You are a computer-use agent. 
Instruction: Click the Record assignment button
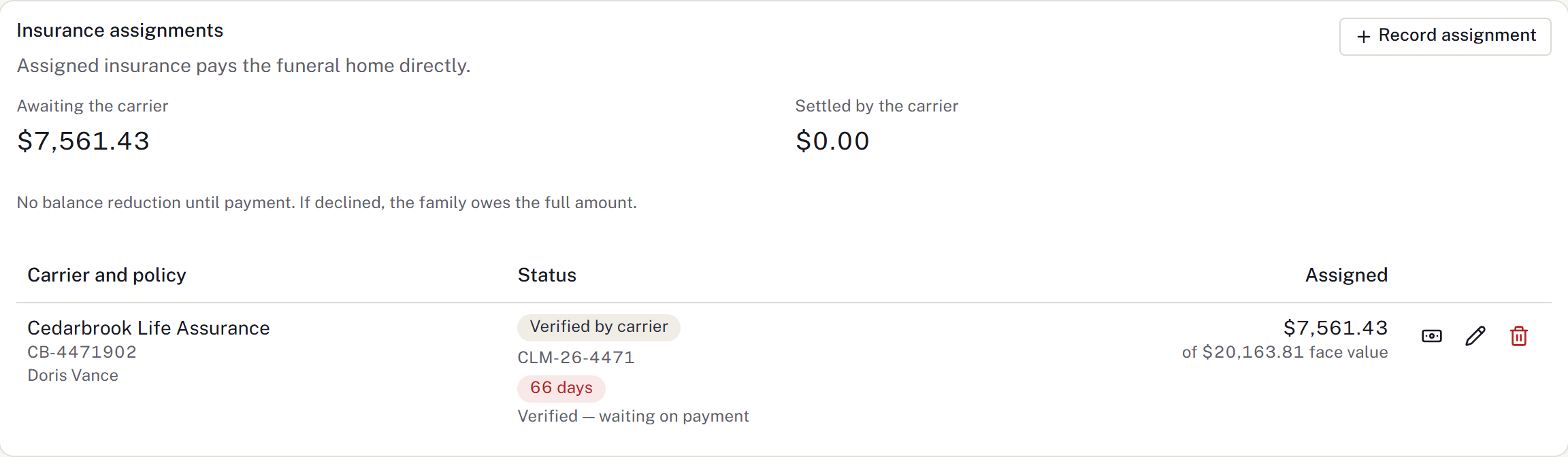click(1445, 37)
